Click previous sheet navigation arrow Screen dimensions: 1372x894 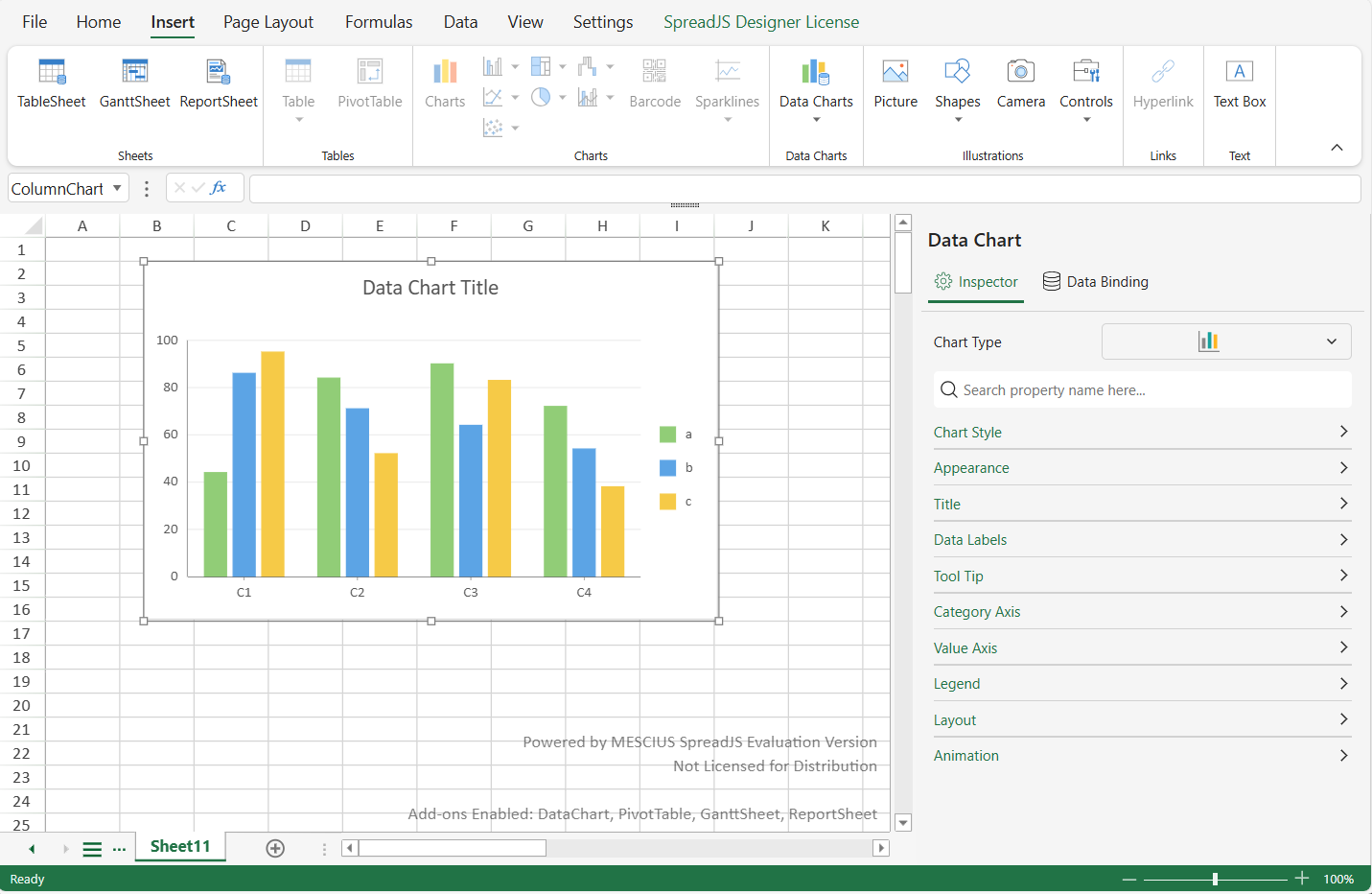32,849
